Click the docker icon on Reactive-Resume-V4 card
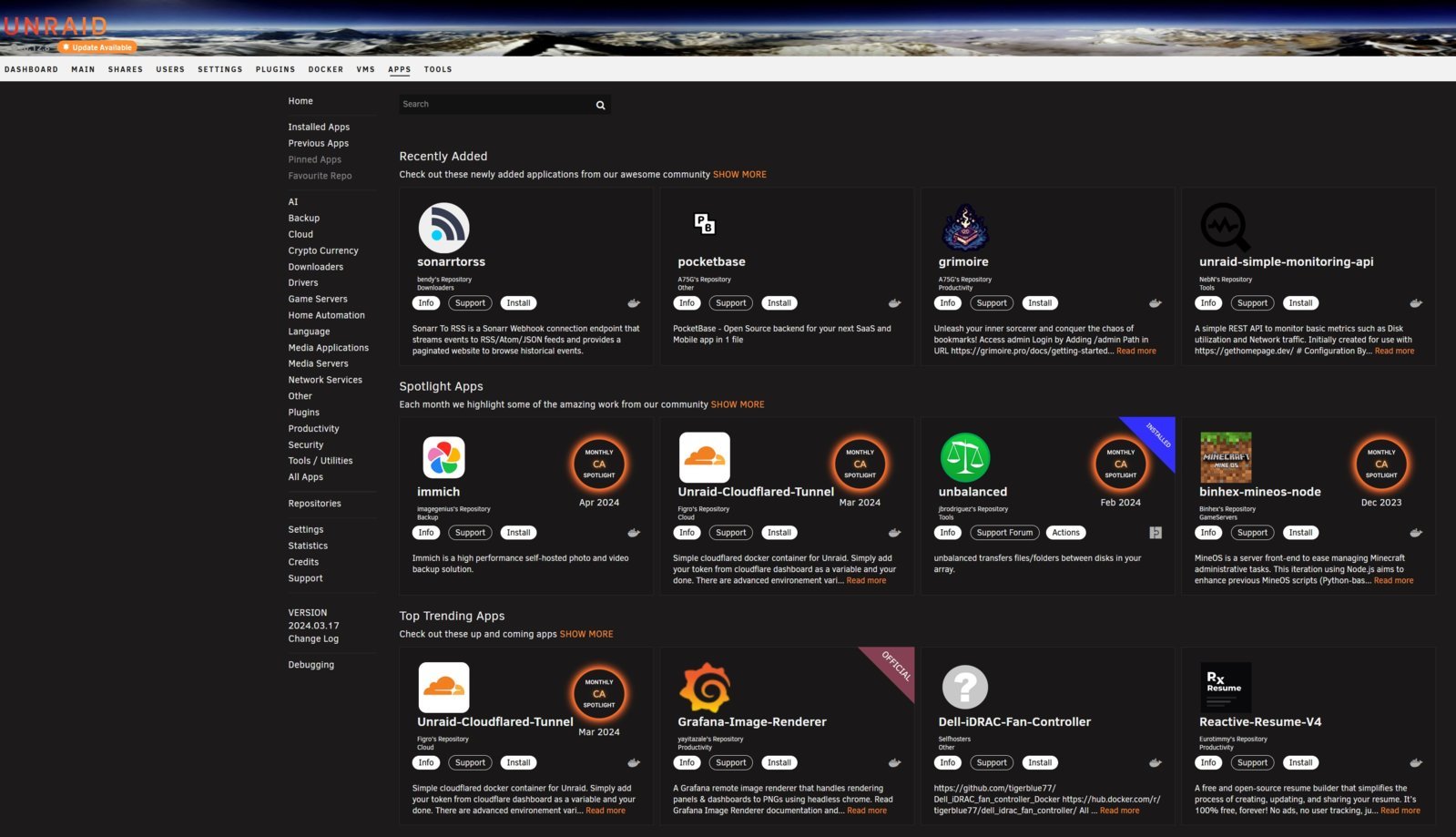Viewport: 1456px width, 837px height. click(x=1416, y=763)
